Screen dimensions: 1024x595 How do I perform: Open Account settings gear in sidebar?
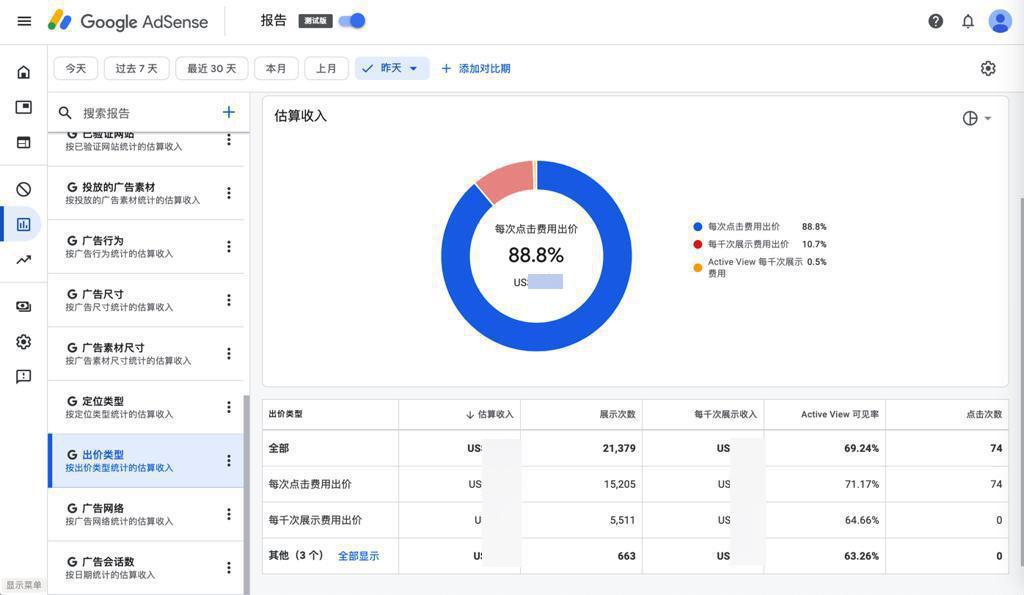[24, 342]
